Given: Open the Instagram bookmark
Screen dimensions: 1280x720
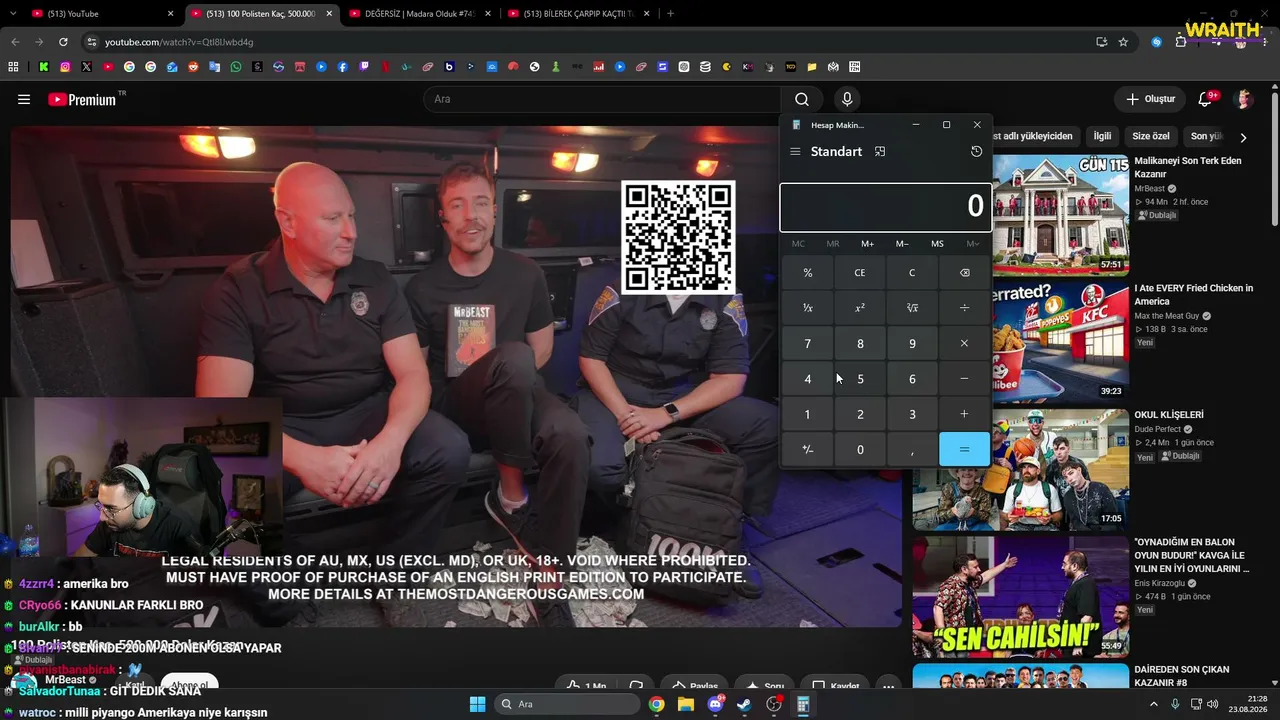Looking at the screenshot, I should click(65, 67).
